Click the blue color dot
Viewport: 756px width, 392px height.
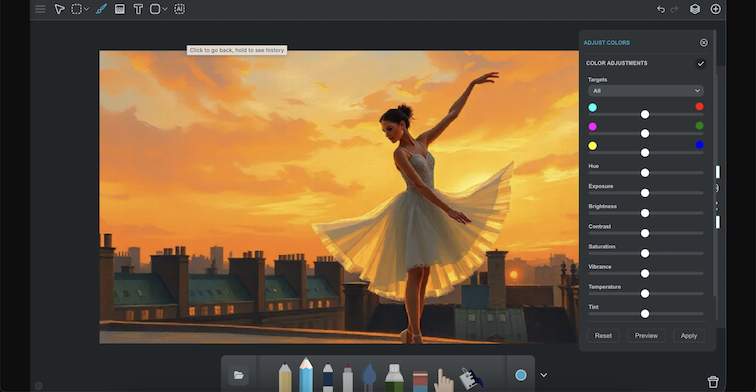(x=699, y=145)
